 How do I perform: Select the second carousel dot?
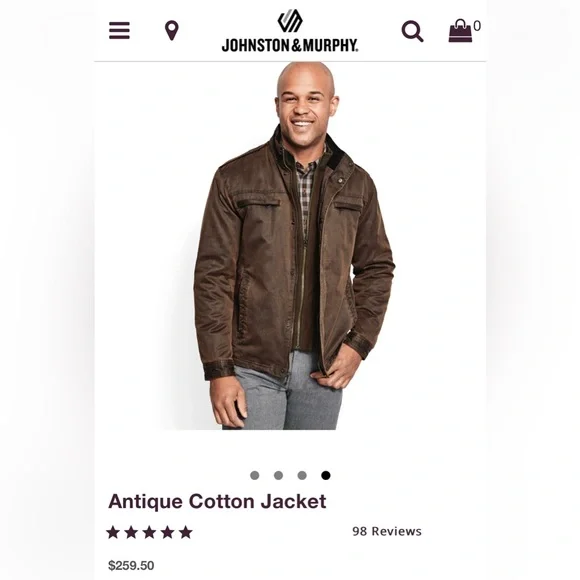coord(279,475)
